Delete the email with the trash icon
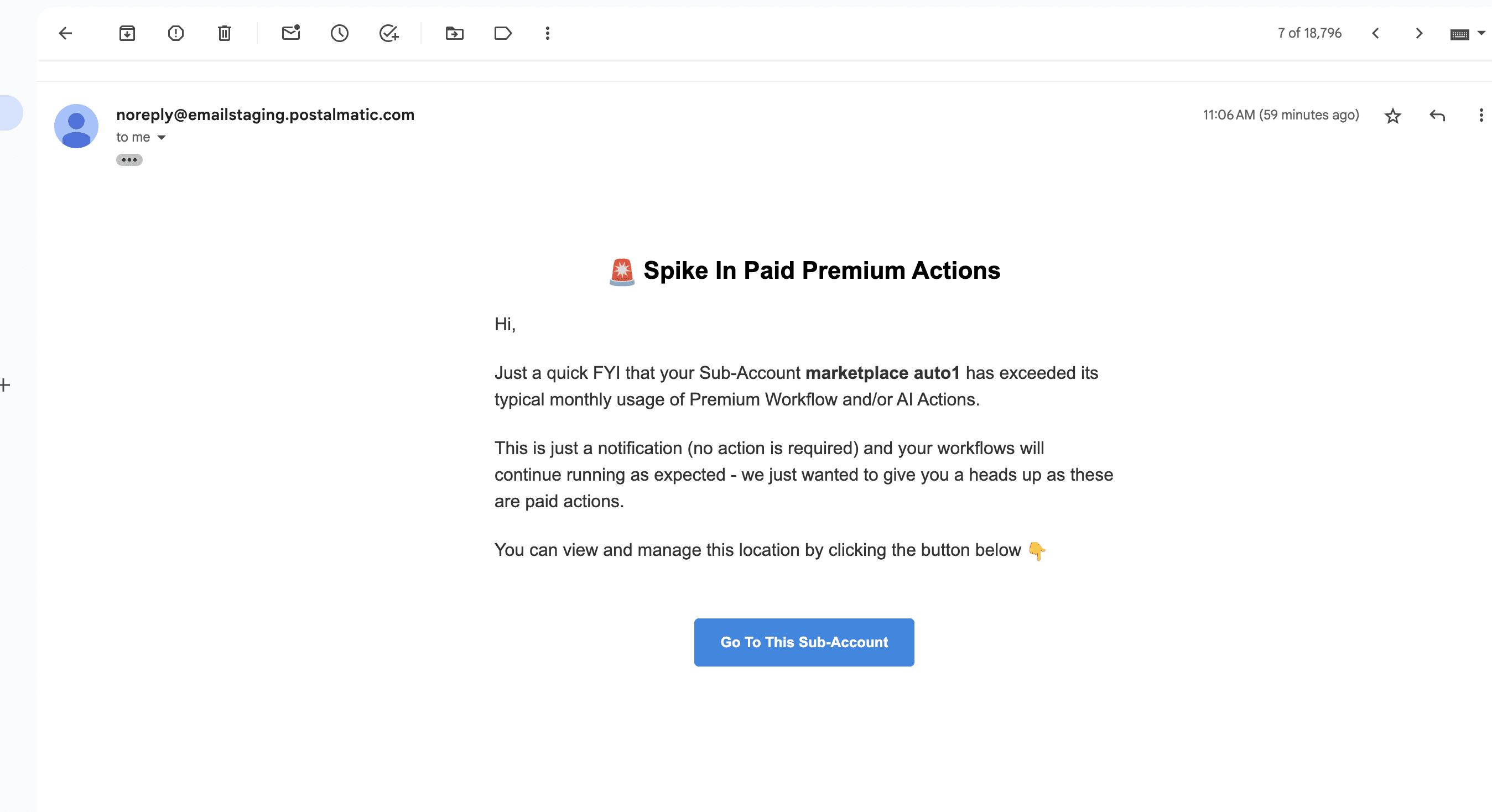Screen dimensions: 1492x812 (224, 33)
